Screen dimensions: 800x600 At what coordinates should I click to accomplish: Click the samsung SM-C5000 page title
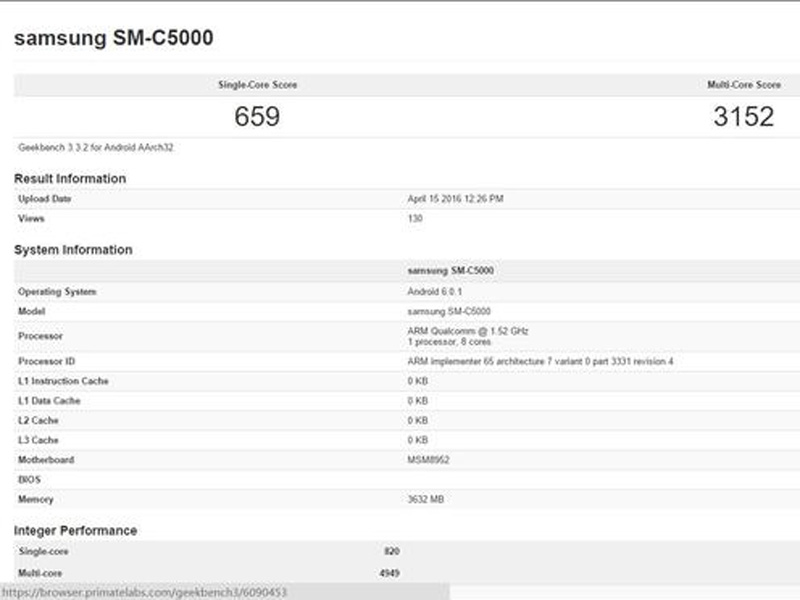click(x=114, y=38)
